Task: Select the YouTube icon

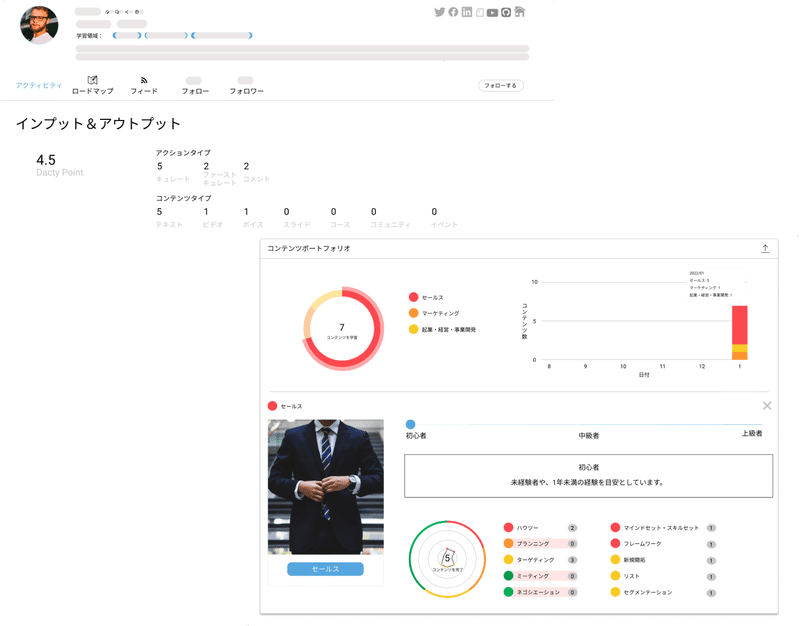Action: pos(492,13)
